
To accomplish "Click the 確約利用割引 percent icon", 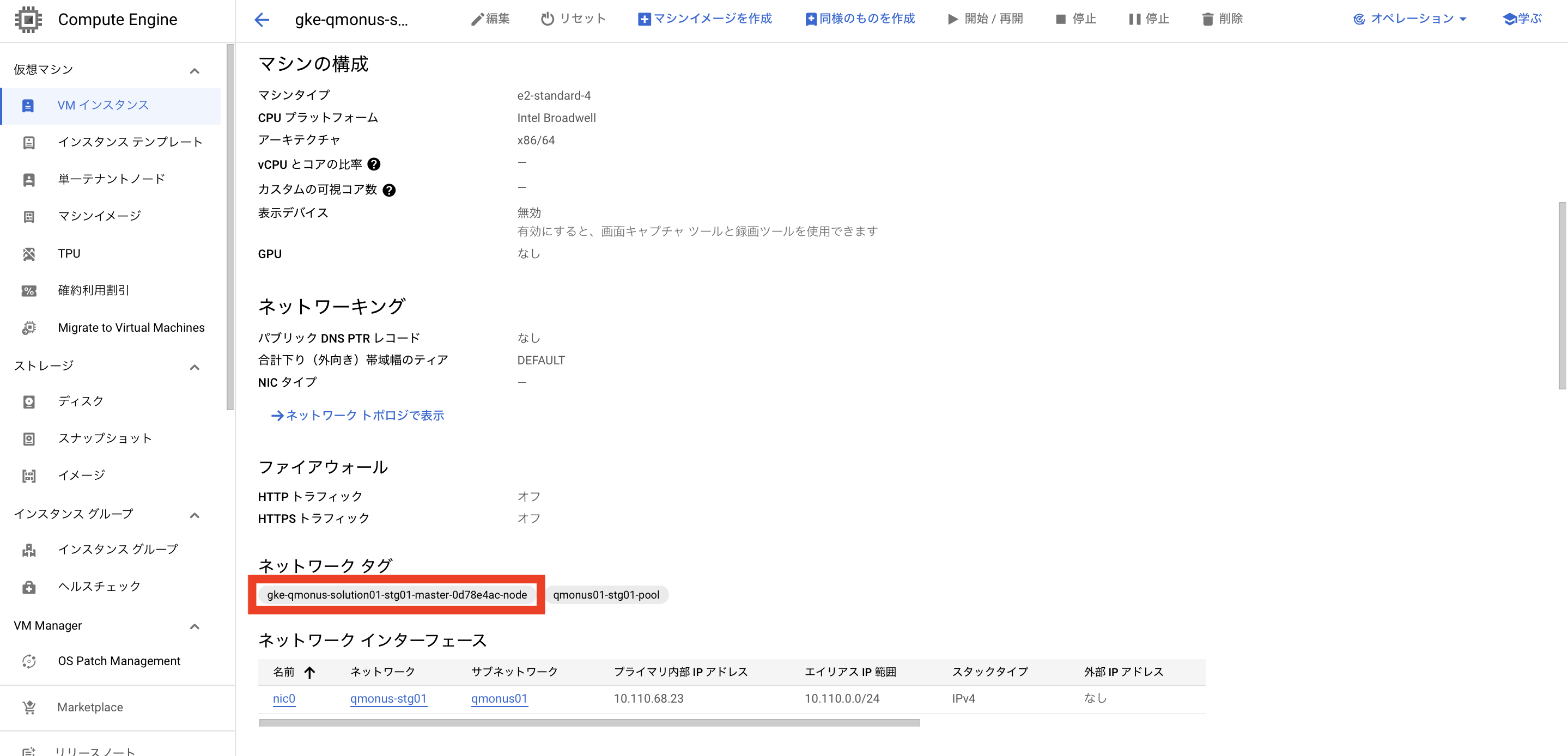I will [x=29, y=291].
